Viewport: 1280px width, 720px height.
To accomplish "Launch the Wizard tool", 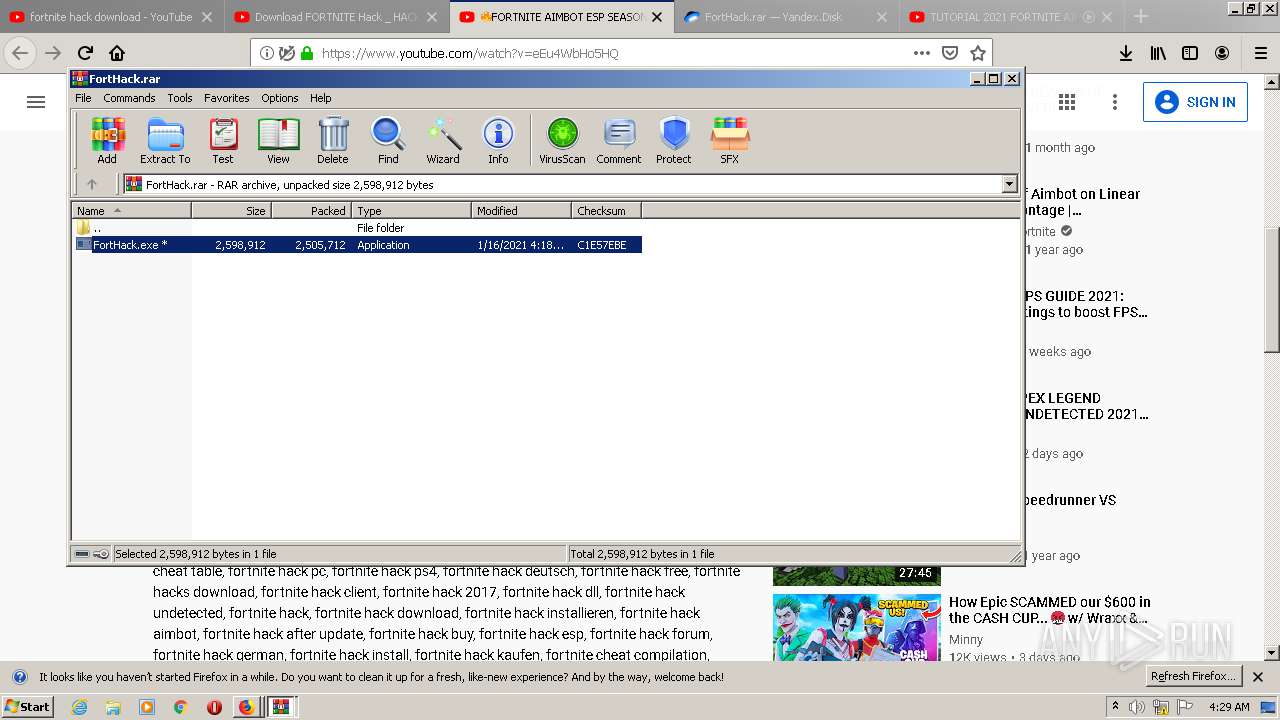I will 443,140.
